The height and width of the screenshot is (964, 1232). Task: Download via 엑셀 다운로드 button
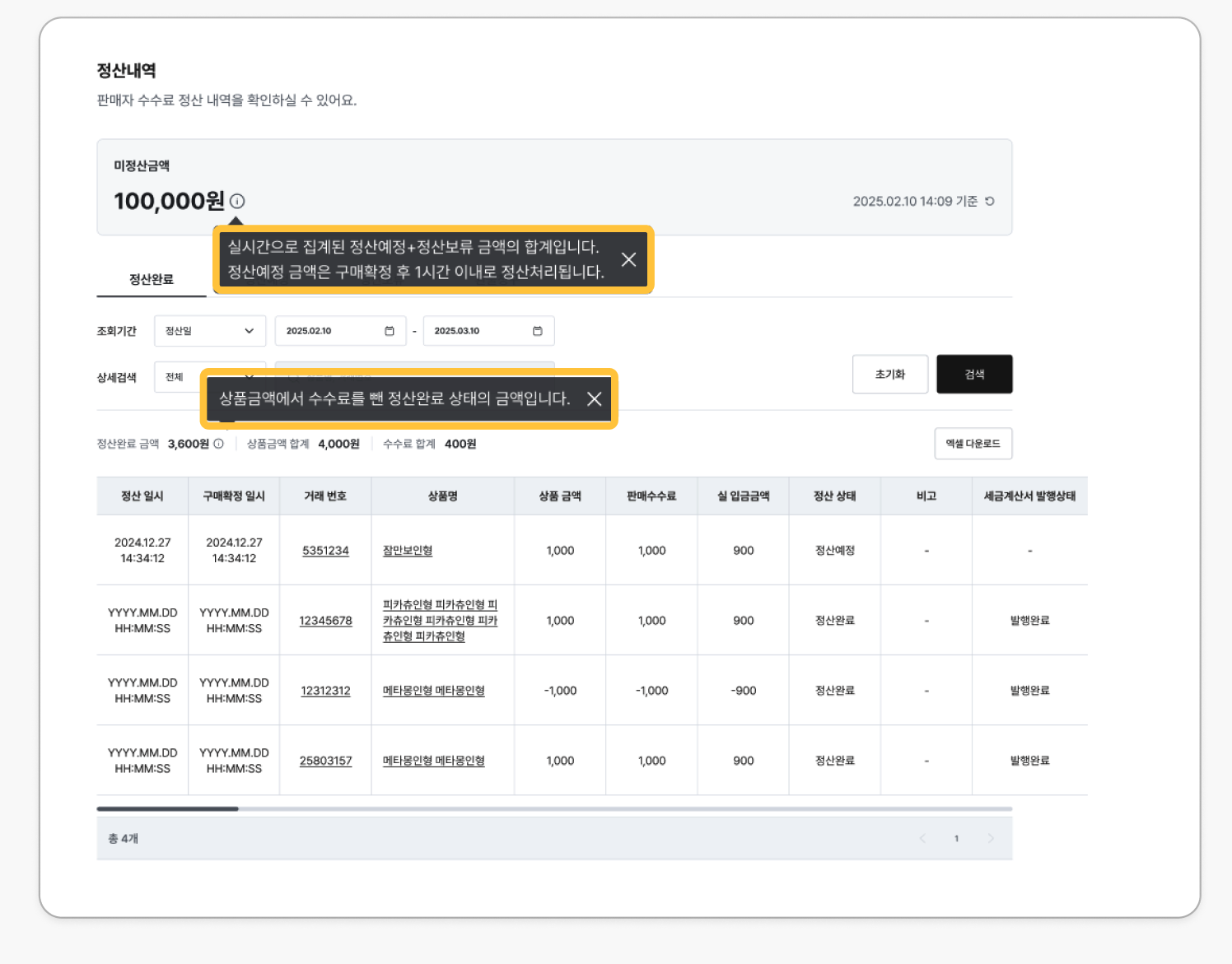click(x=973, y=444)
